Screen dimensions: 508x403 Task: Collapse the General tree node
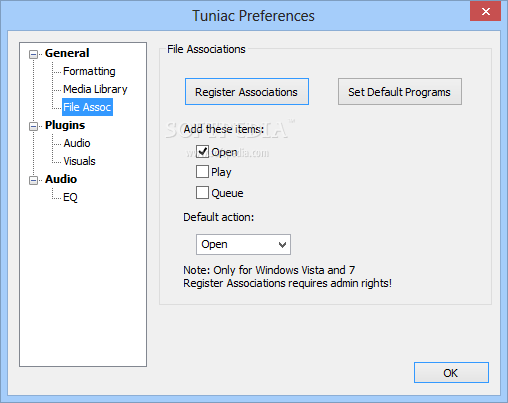click(33, 54)
